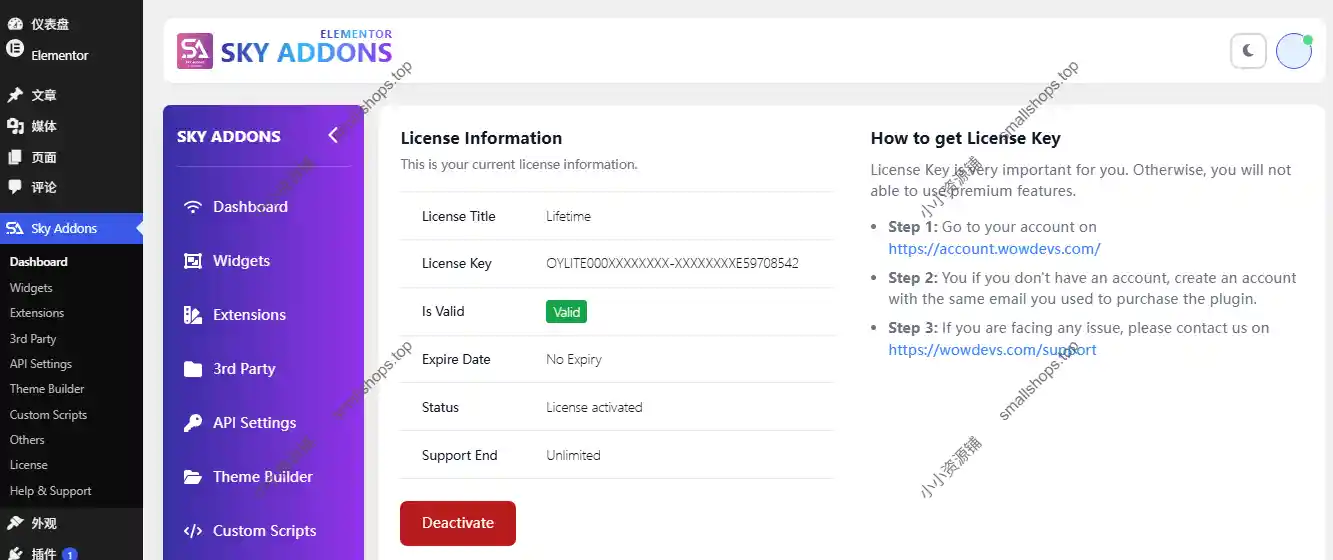Click the API Settings key icon

(193, 423)
